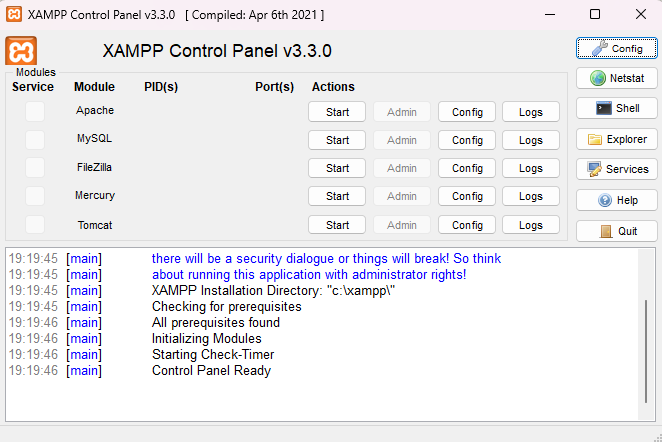Click the blue 'administrator rights!' warning line
Image resolution: width=662 pixels, height=442 pixels.
click(309, 274)
